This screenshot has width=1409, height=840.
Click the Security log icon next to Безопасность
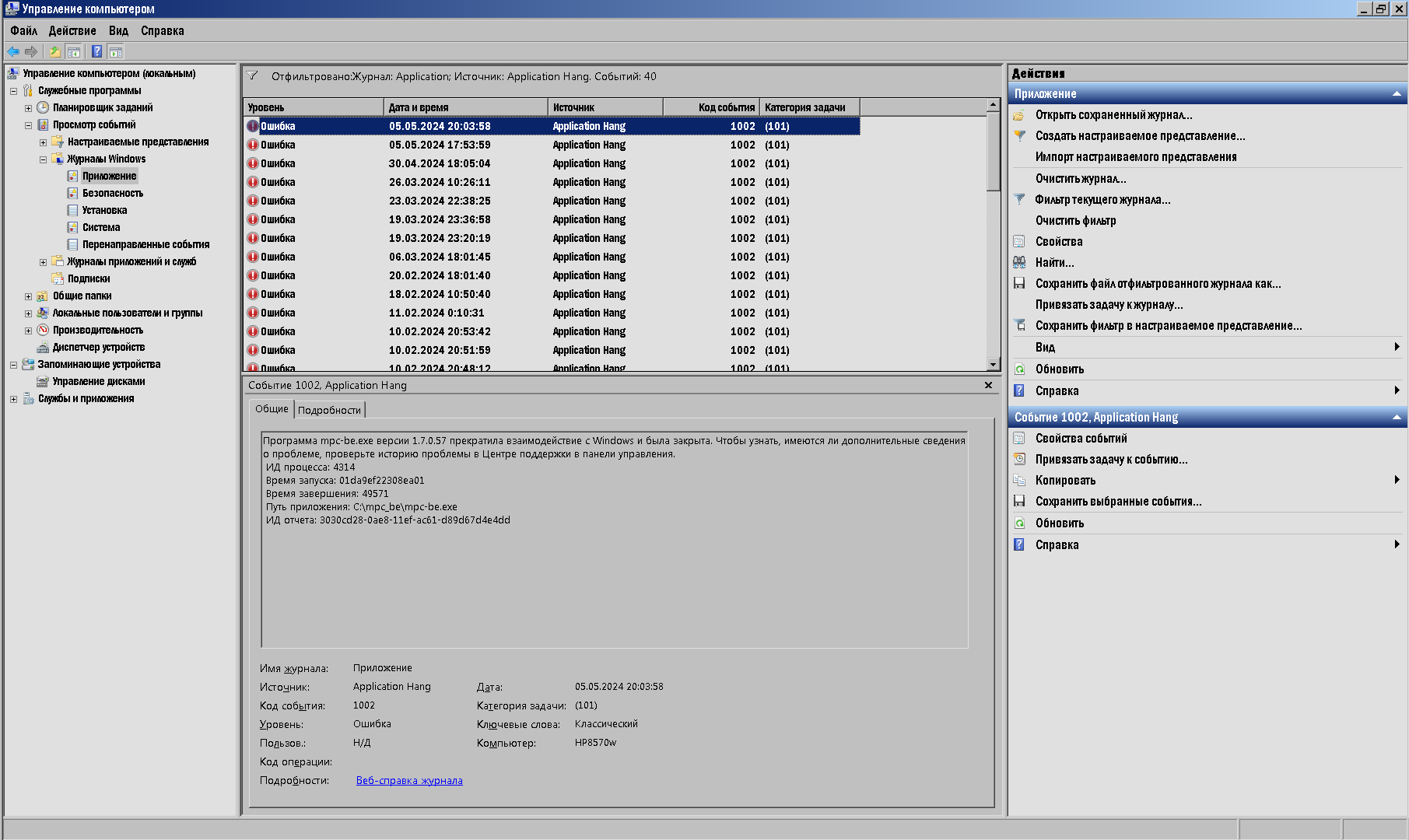pos(72,193)
